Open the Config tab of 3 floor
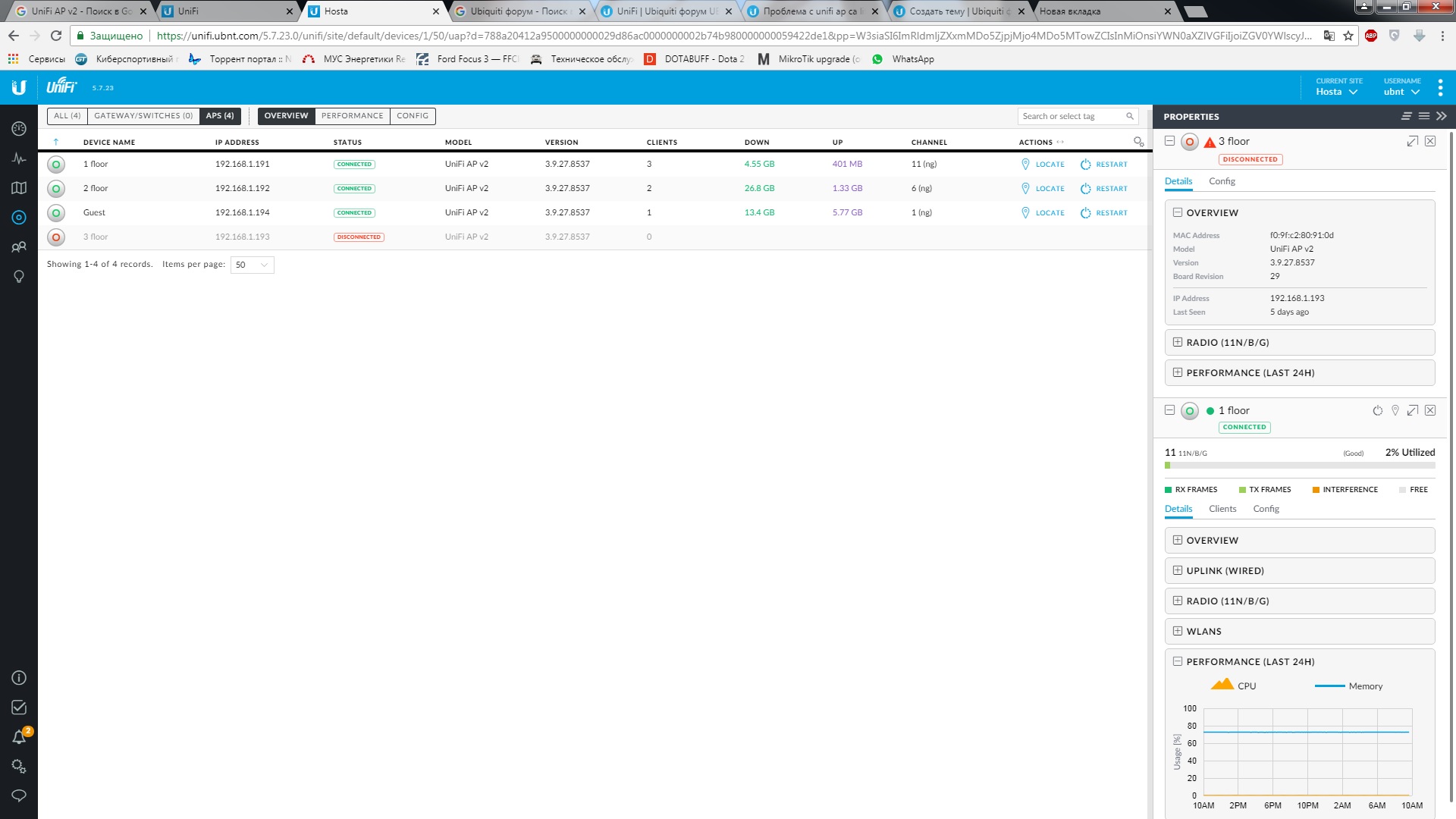Screen dimensions: 1456x819 click(x=1222, y=181)
